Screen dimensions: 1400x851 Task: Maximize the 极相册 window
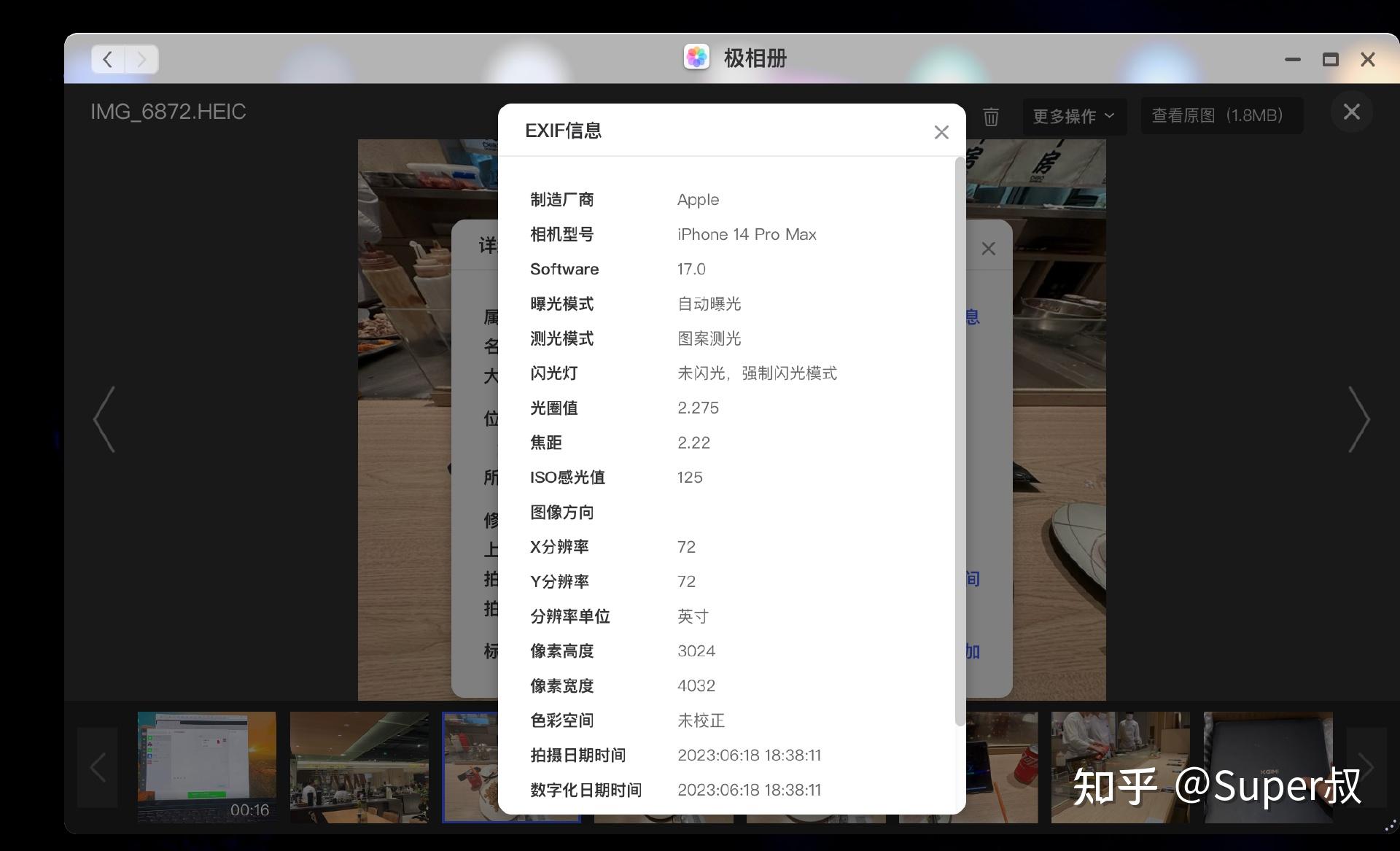point(1331,59)
